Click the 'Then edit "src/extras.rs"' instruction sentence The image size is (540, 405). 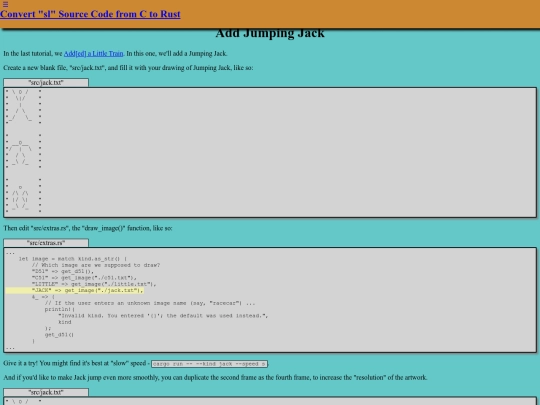(x=88, y=228)
